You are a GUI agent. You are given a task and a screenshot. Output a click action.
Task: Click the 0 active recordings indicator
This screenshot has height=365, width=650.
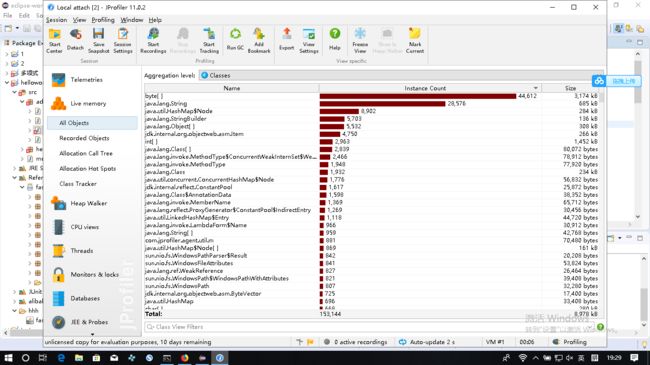(x=356, y=342)
